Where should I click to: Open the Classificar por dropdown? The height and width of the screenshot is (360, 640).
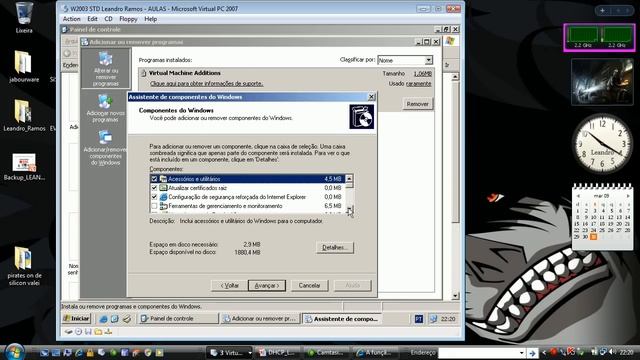pyautogui.click(x=429, y=60)
